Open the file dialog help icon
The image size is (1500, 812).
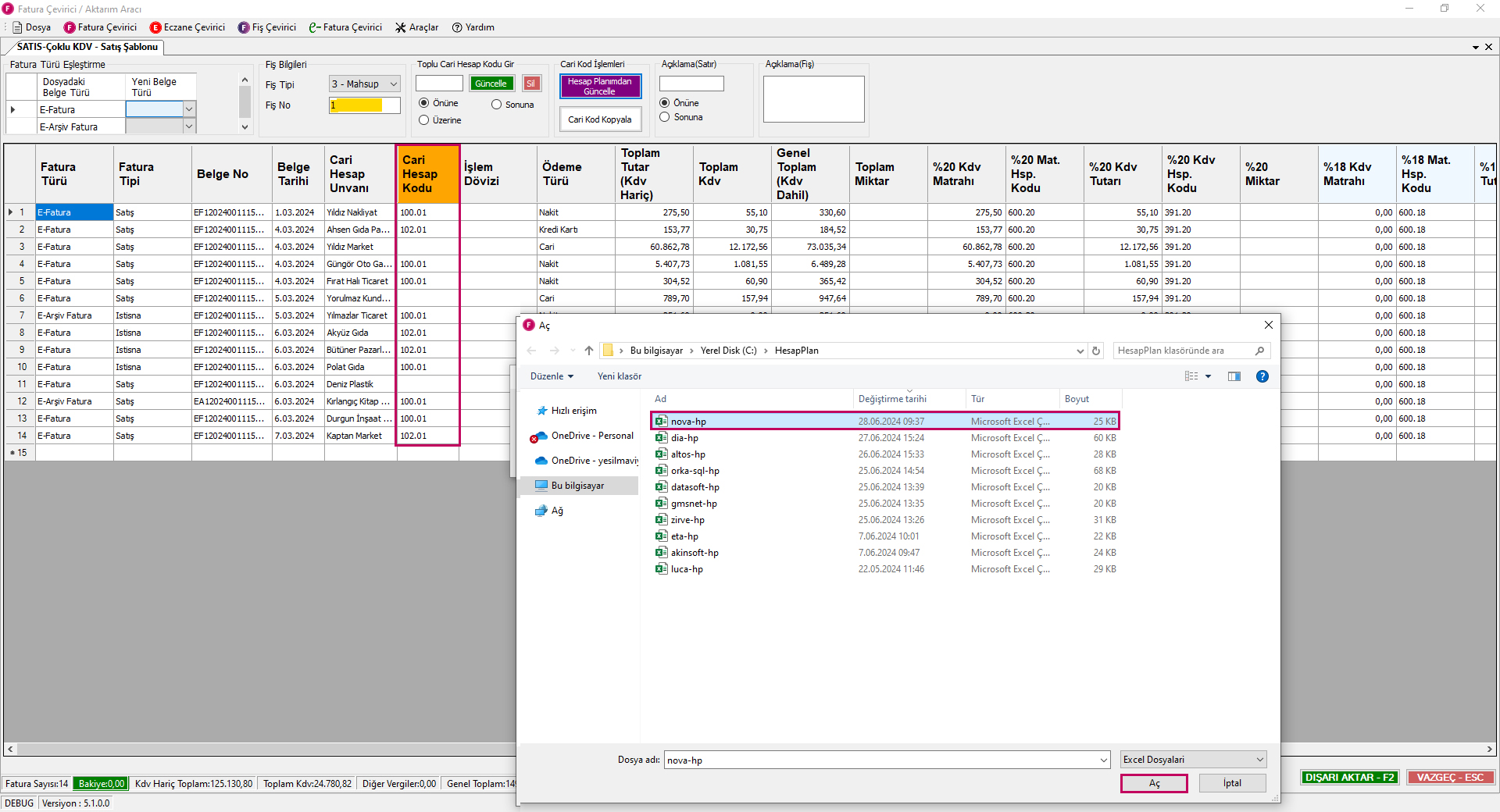[x=1262, y=376]
